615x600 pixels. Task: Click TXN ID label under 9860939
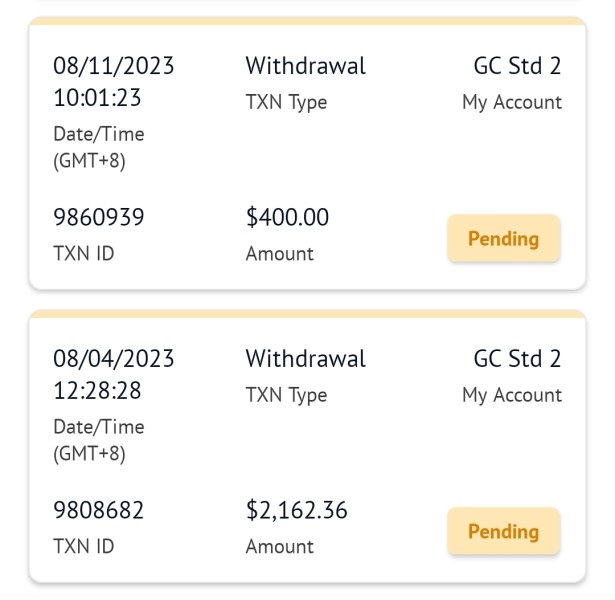click(83, 253)
